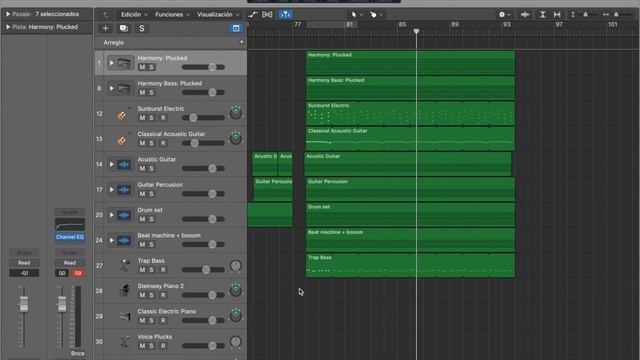
Task: Expand the Guitar Percusion track stack
Action: pyautogui.click(x=111, y=189)
